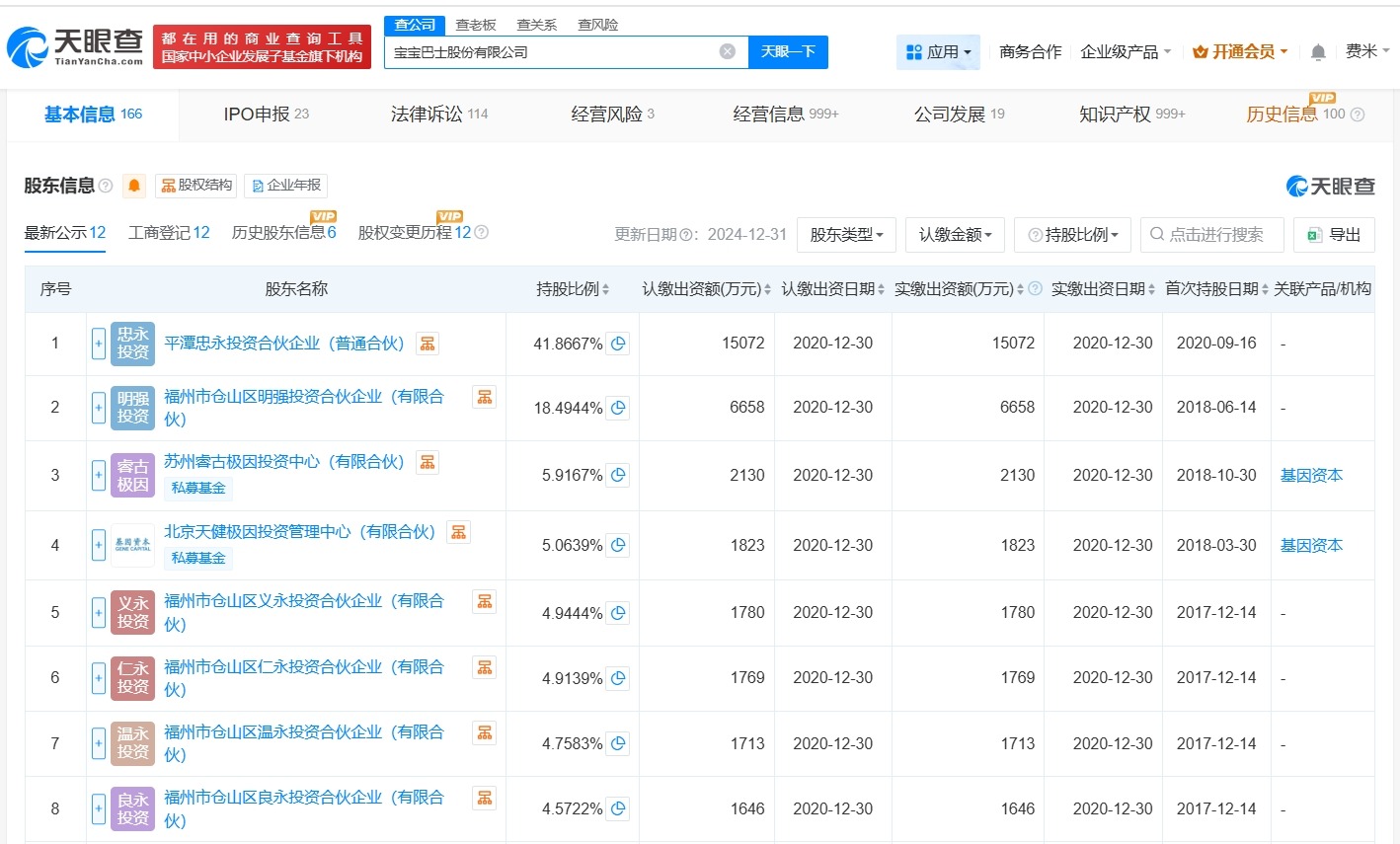Click question mark icon next to 实缴出资额 header
Screen dimensions: 1400x844
coord(1033,286)
